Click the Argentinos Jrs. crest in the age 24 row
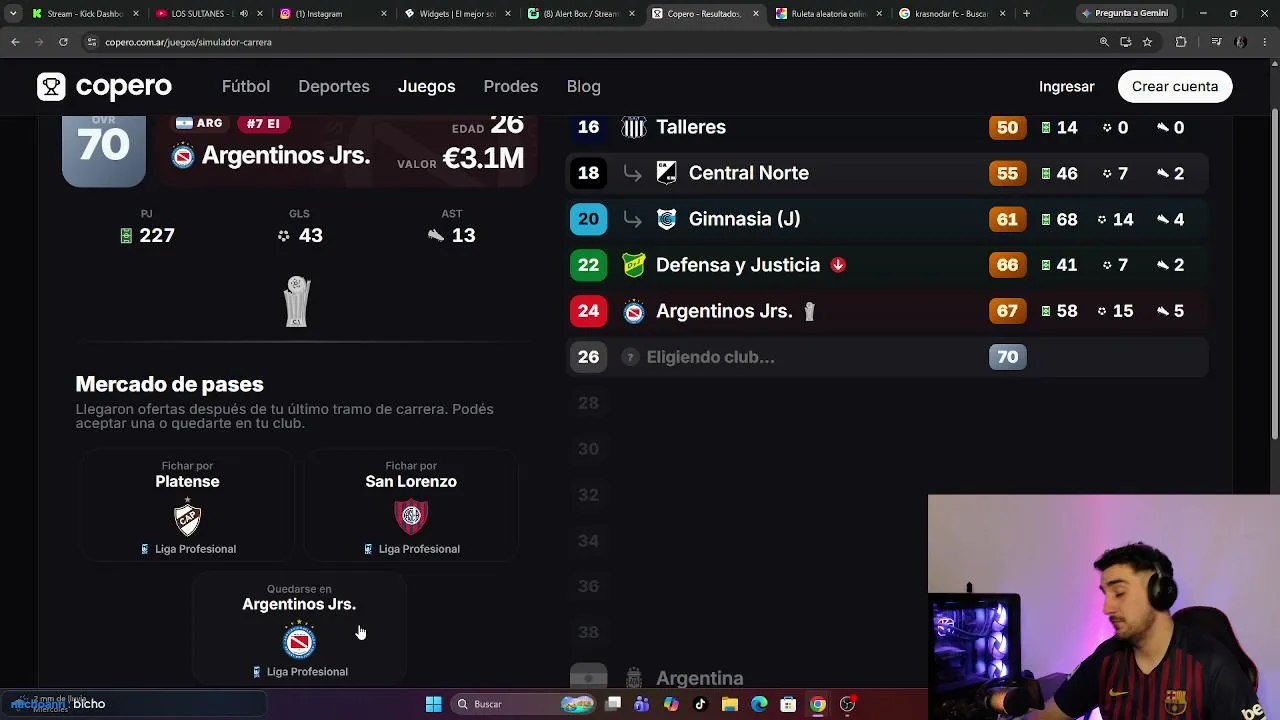The image size is (1280, 720). click(634, 311)
